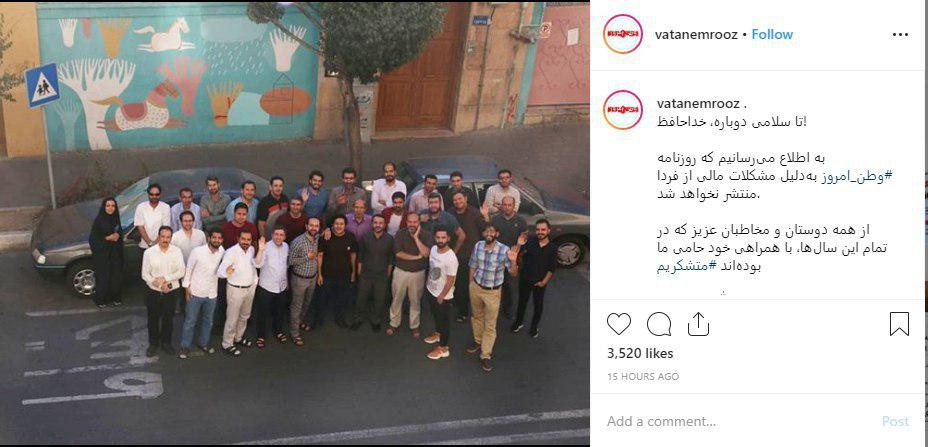
Task: Open the three-dot more options menu
Action: [x=900, y=35]
